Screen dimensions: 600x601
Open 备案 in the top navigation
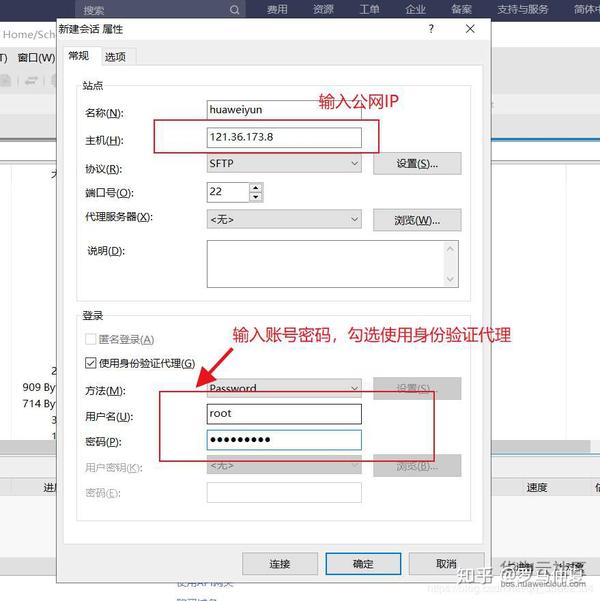(461, 9)
